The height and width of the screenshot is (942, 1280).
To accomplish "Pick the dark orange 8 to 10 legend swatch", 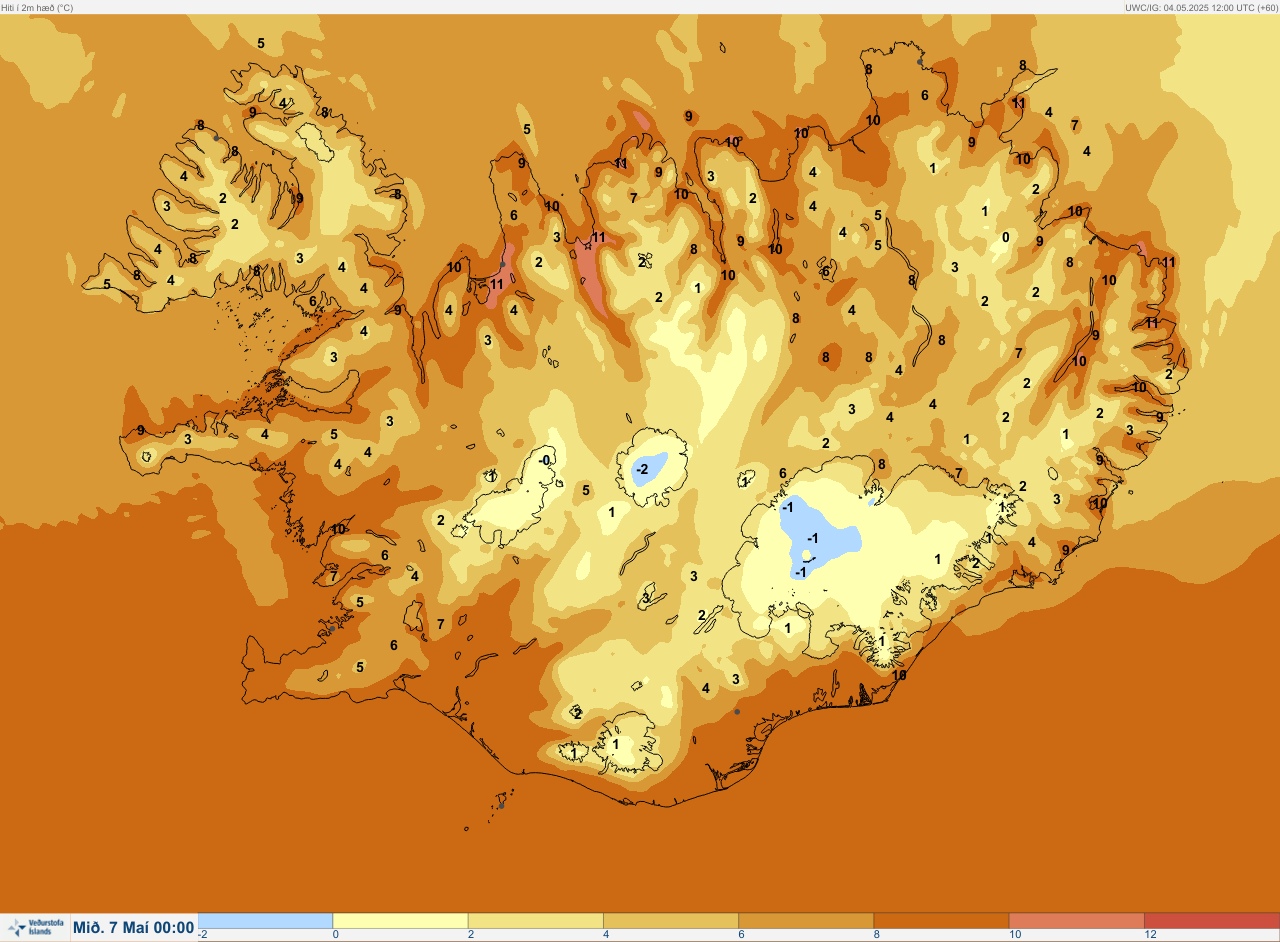I will (x=941, y=921).
